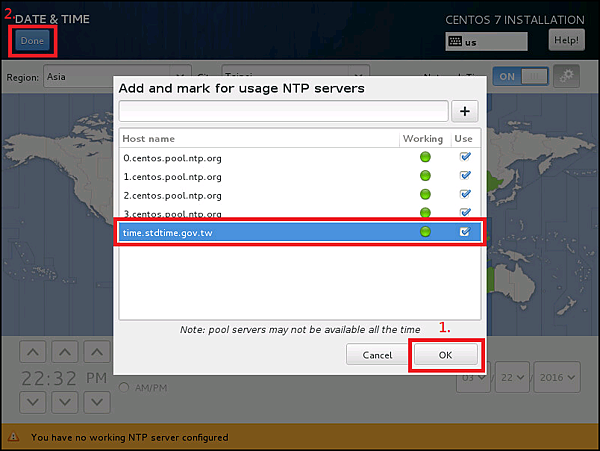Screen dimensions: 600x451
Task: Decrease the minutes with the middle down arrow
Action: coord(65,402)
